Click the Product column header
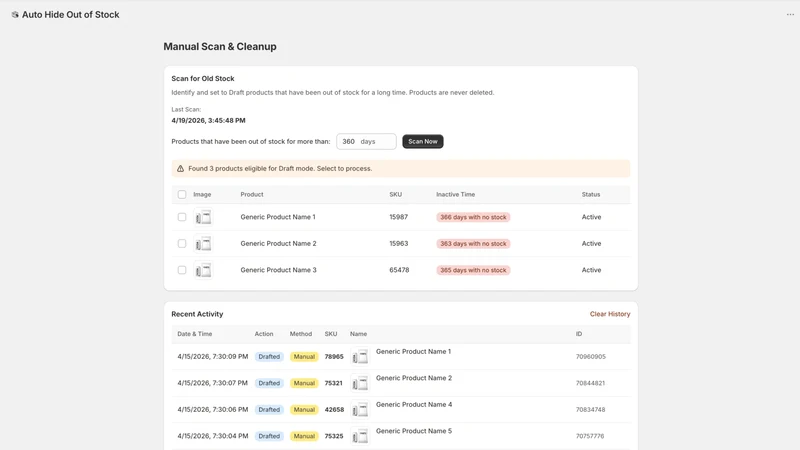Viewport: 800px width, 450px height. coord(252,194)
